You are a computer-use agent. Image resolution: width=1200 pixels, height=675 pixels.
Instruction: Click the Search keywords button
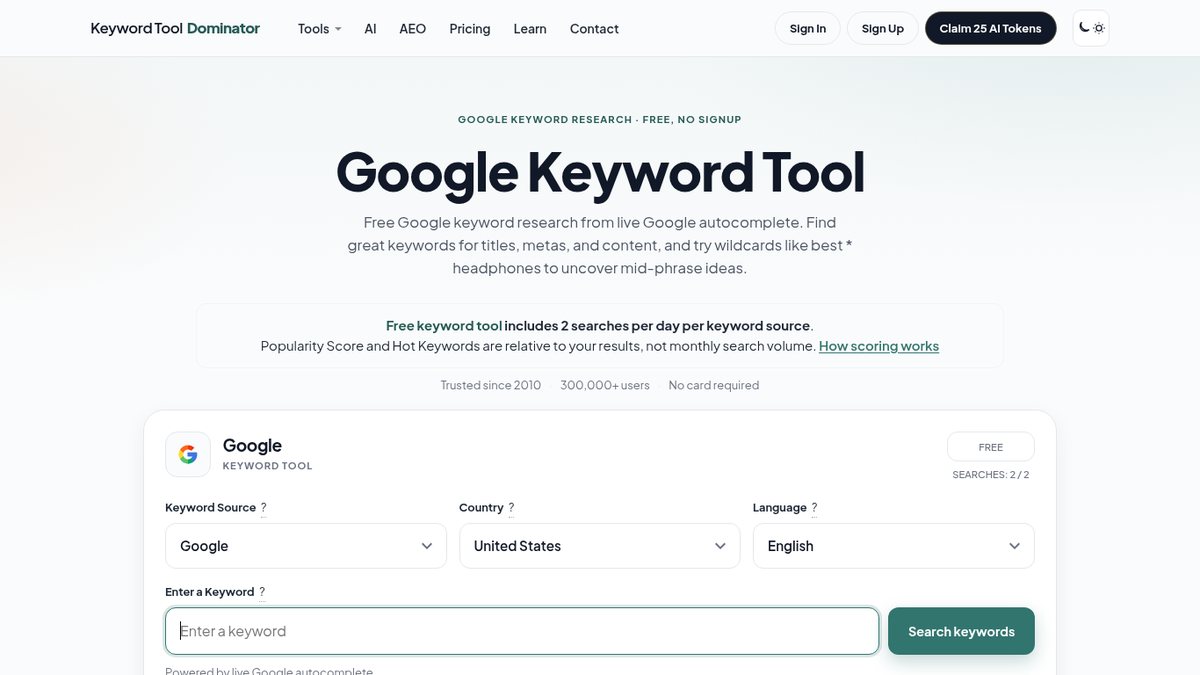[x=961, y=631]
